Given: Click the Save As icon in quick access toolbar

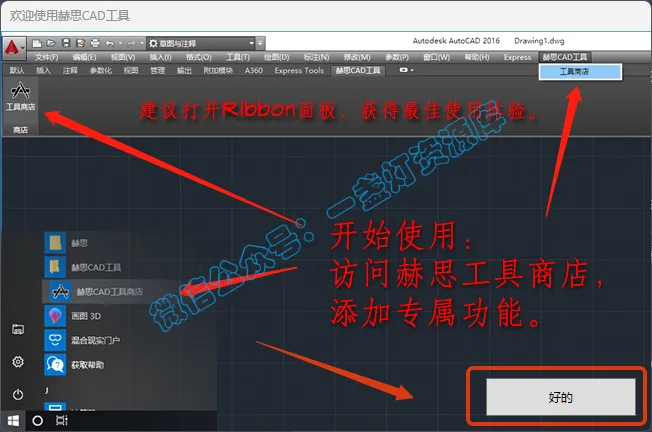Looking at the screenshot, I should point(81,43).
